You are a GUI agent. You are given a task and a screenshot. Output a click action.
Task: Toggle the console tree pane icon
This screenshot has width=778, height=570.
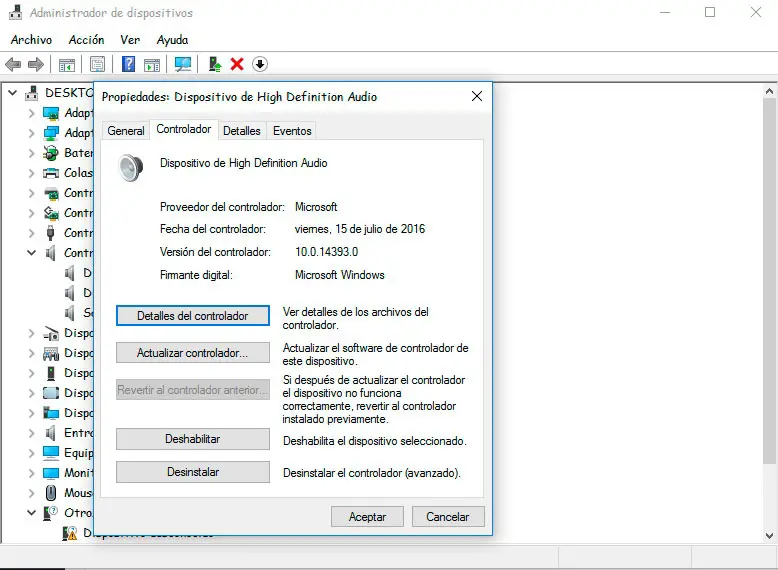(x=66, y=64)
